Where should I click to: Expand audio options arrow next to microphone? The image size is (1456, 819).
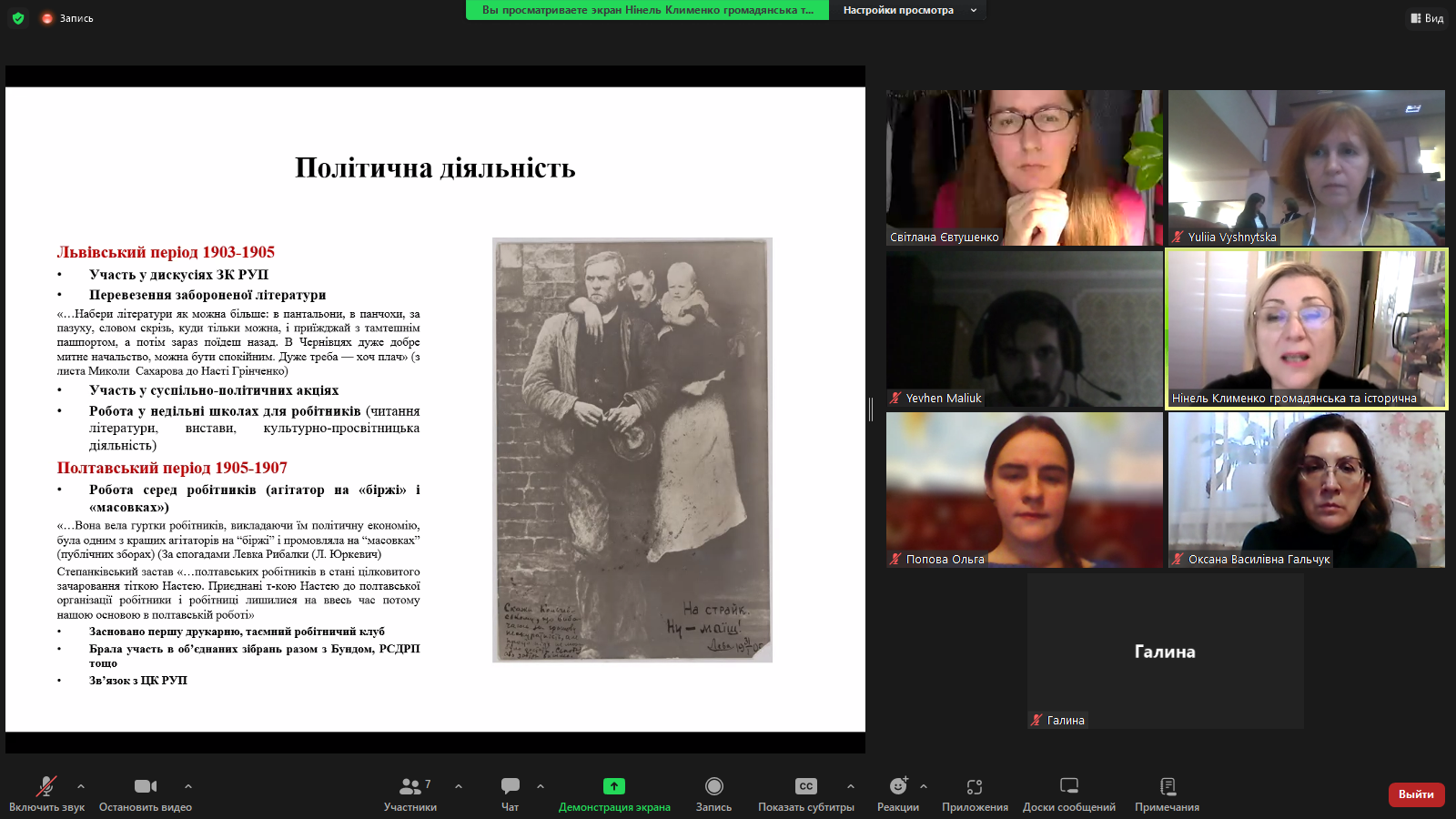pyautogui.click(x=81, y=786)
